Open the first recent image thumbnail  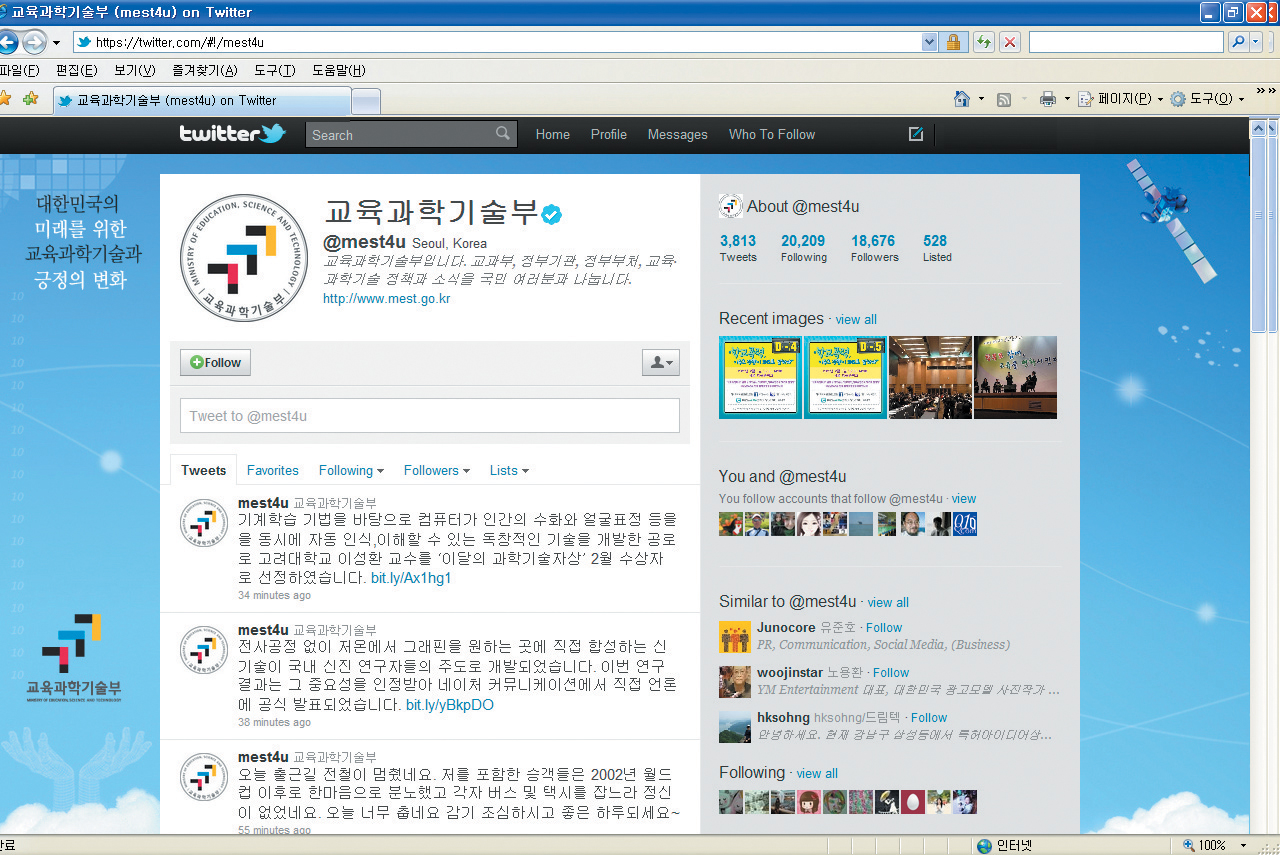(760, 377)
